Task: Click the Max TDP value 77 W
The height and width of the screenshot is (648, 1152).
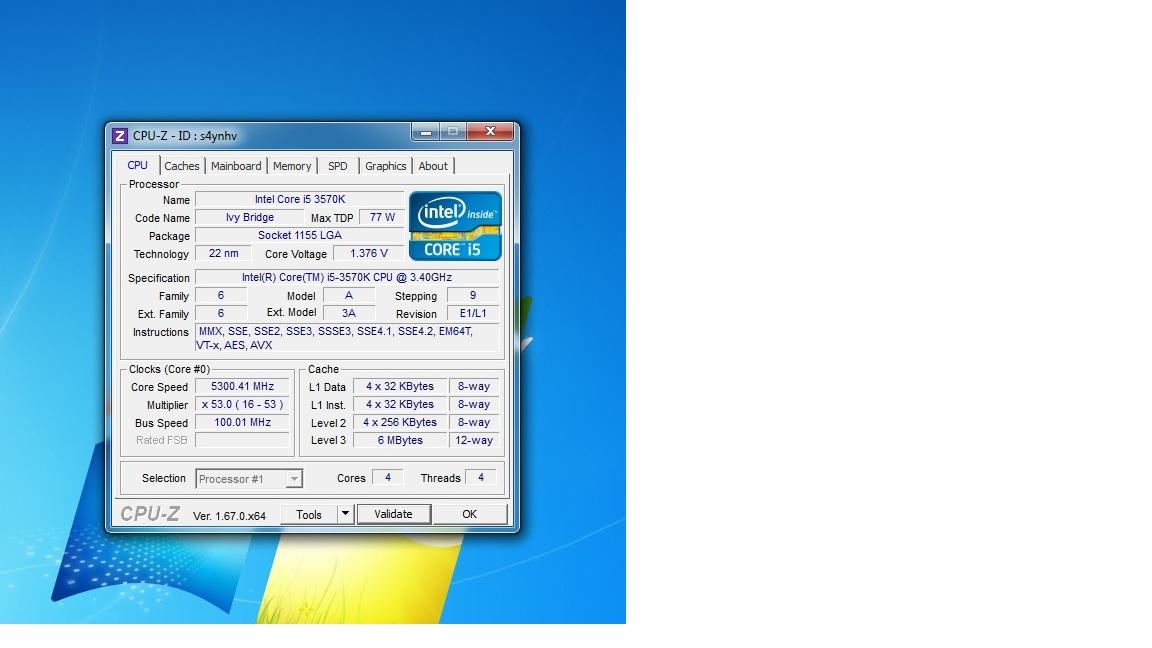Action: (382, 217)
